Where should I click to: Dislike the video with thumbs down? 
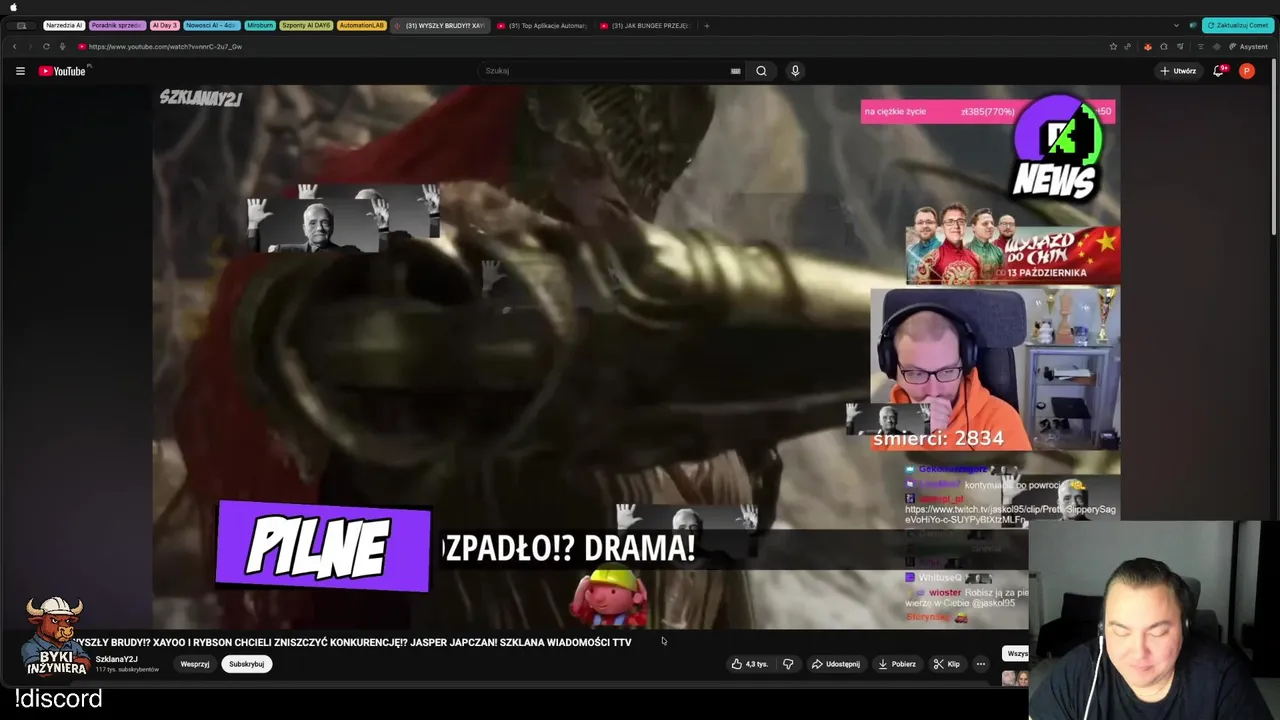tap(788, 664)
